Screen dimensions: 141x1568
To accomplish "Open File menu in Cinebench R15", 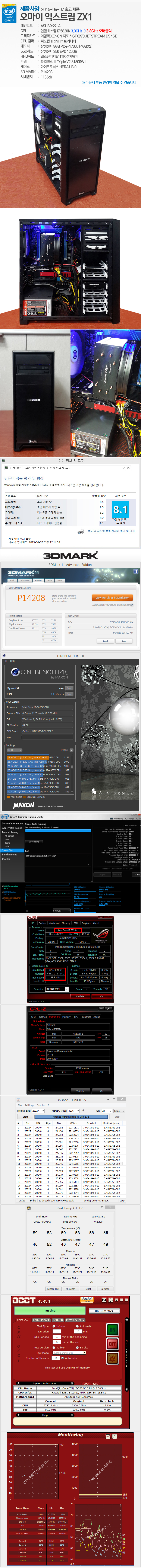I will click(6, 661).
